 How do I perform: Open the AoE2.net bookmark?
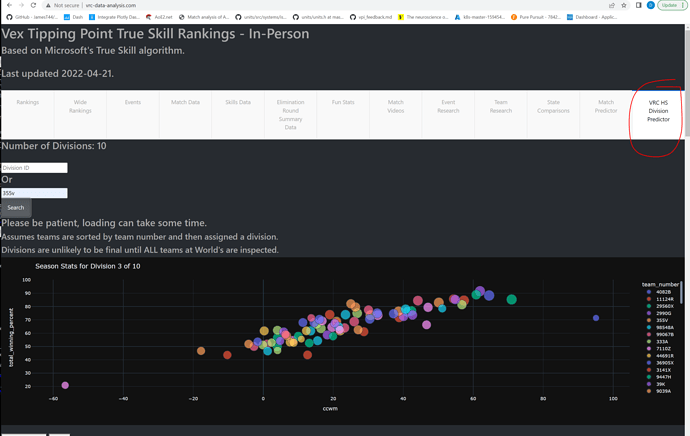point(159,17)
